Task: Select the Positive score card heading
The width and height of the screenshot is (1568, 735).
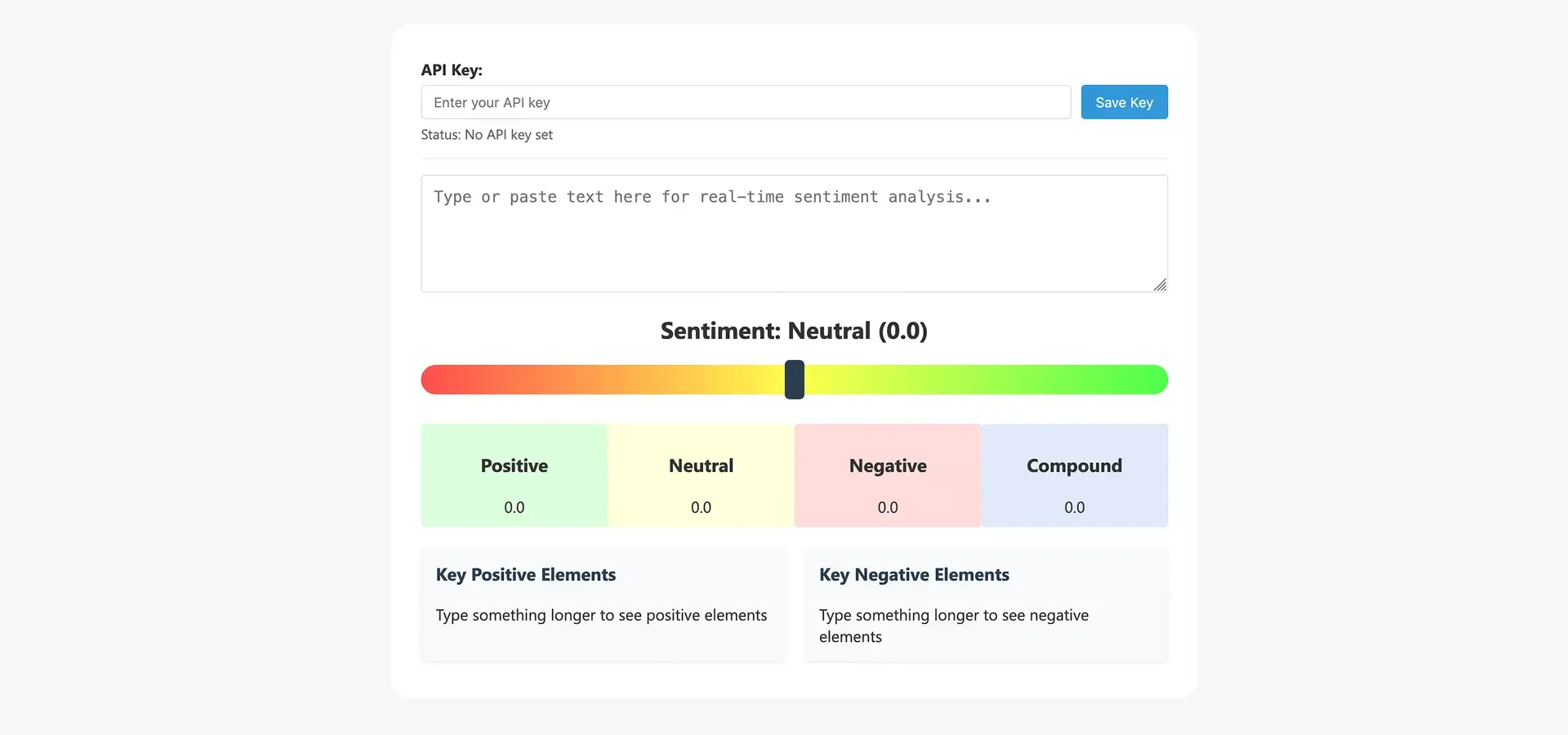Action: 514,465
